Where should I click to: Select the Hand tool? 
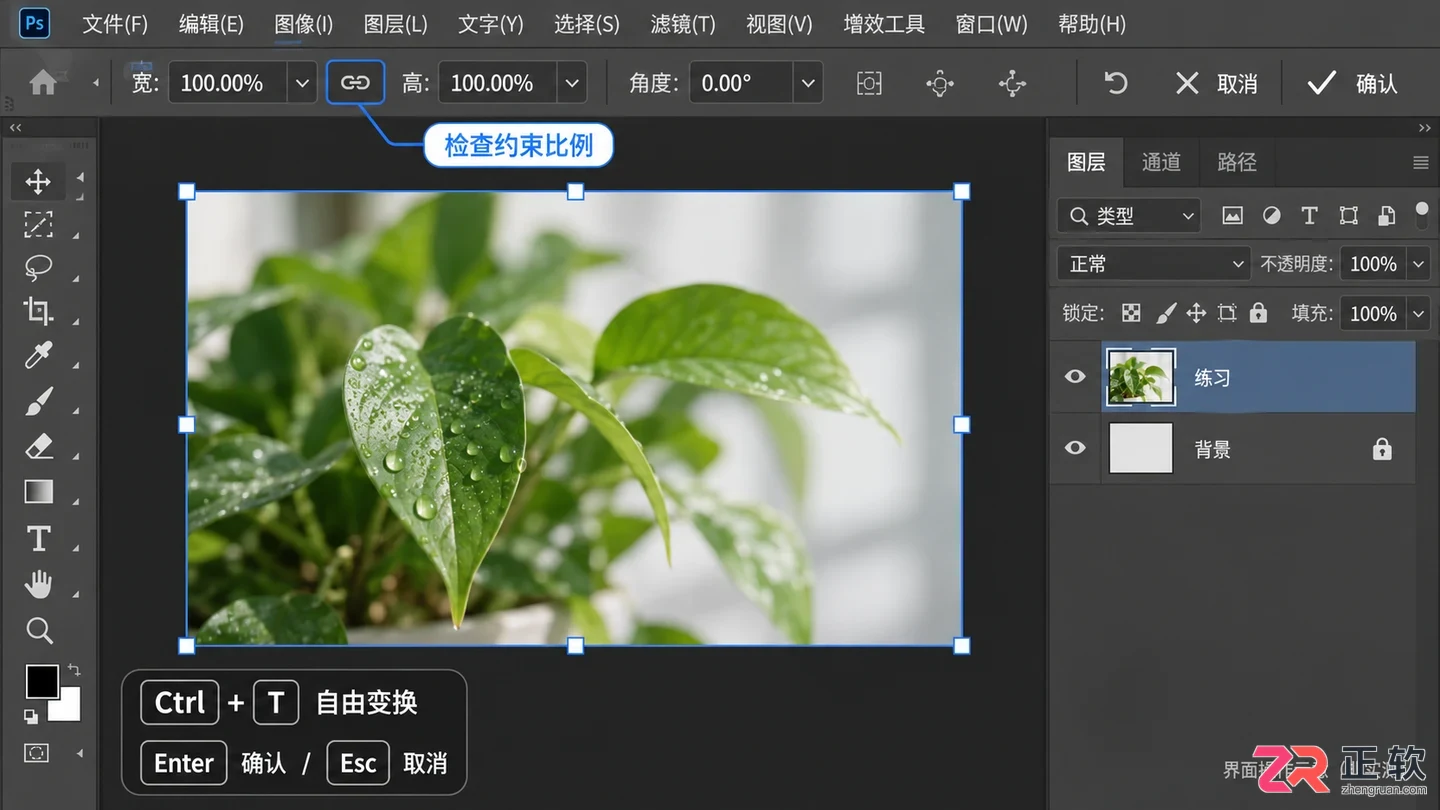click(38, 584)
